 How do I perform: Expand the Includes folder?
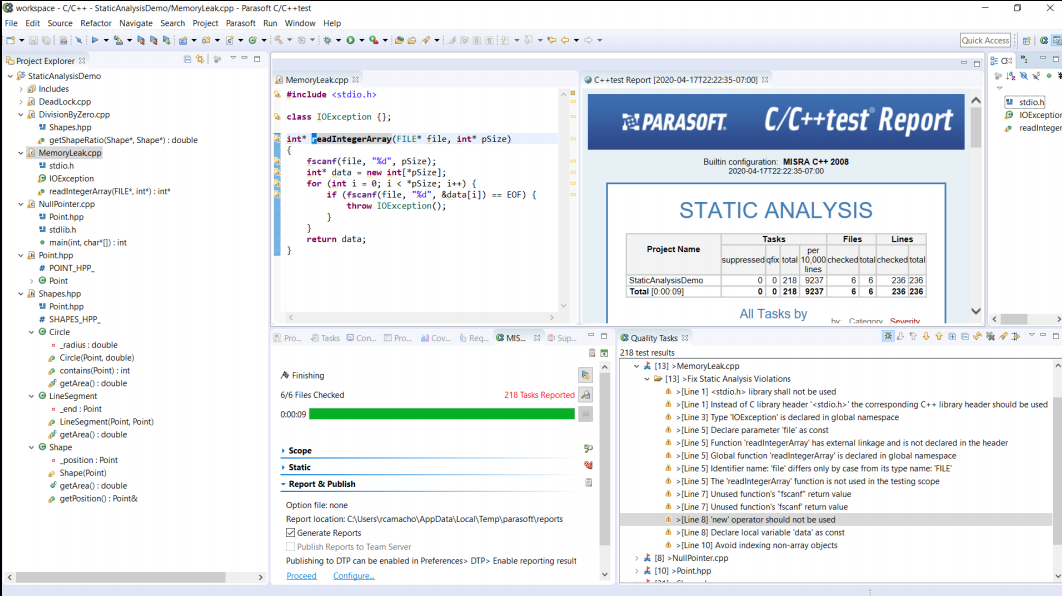tap(21, 89)
